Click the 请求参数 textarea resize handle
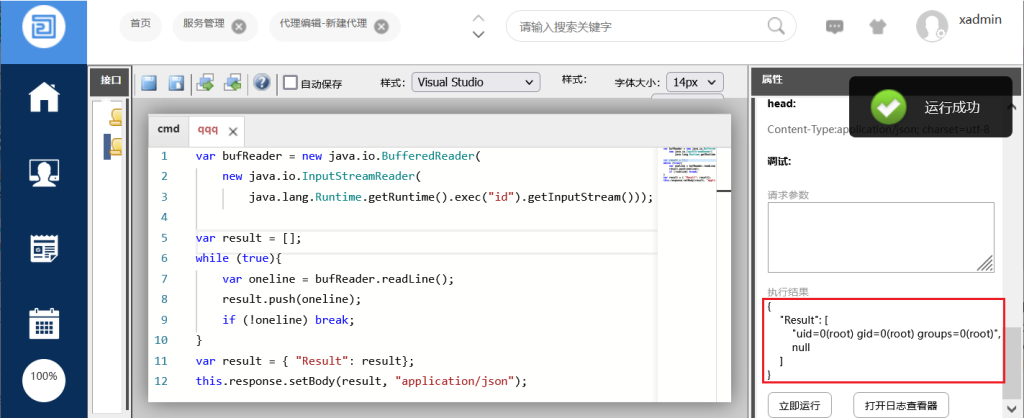Viewport: 1024px width, 418px height. point(986,263)
